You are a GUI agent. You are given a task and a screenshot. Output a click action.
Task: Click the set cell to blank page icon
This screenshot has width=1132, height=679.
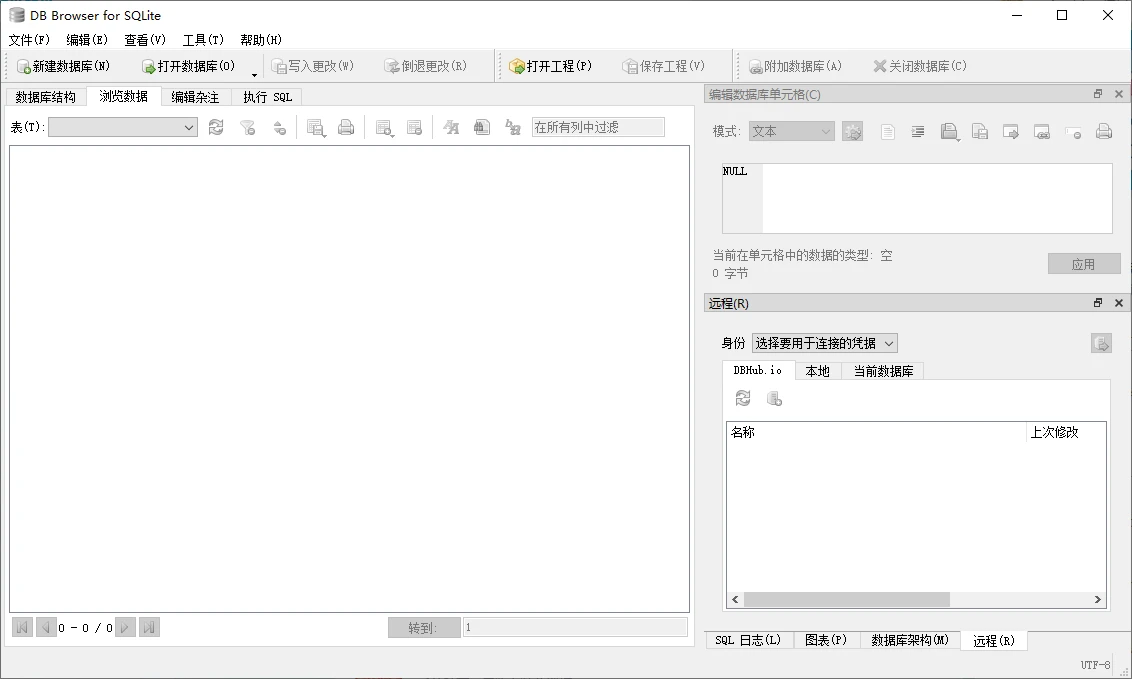tap(887, 131)
